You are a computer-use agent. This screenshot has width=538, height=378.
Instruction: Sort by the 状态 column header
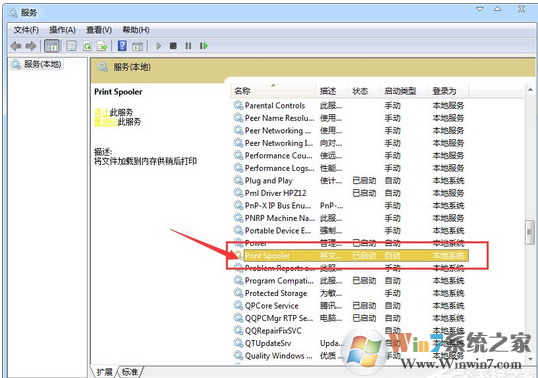(x=364, y=91)
